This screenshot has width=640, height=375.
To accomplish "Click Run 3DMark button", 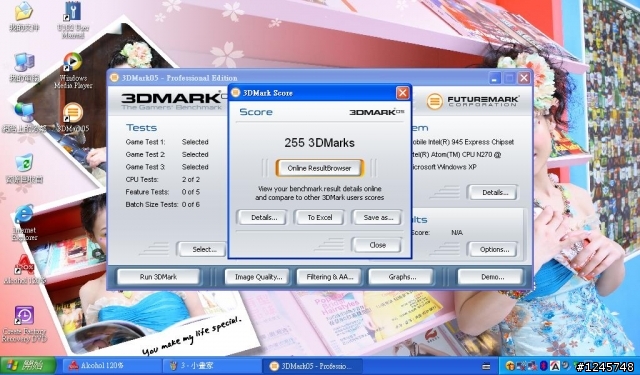I will [x=158, y=277].
